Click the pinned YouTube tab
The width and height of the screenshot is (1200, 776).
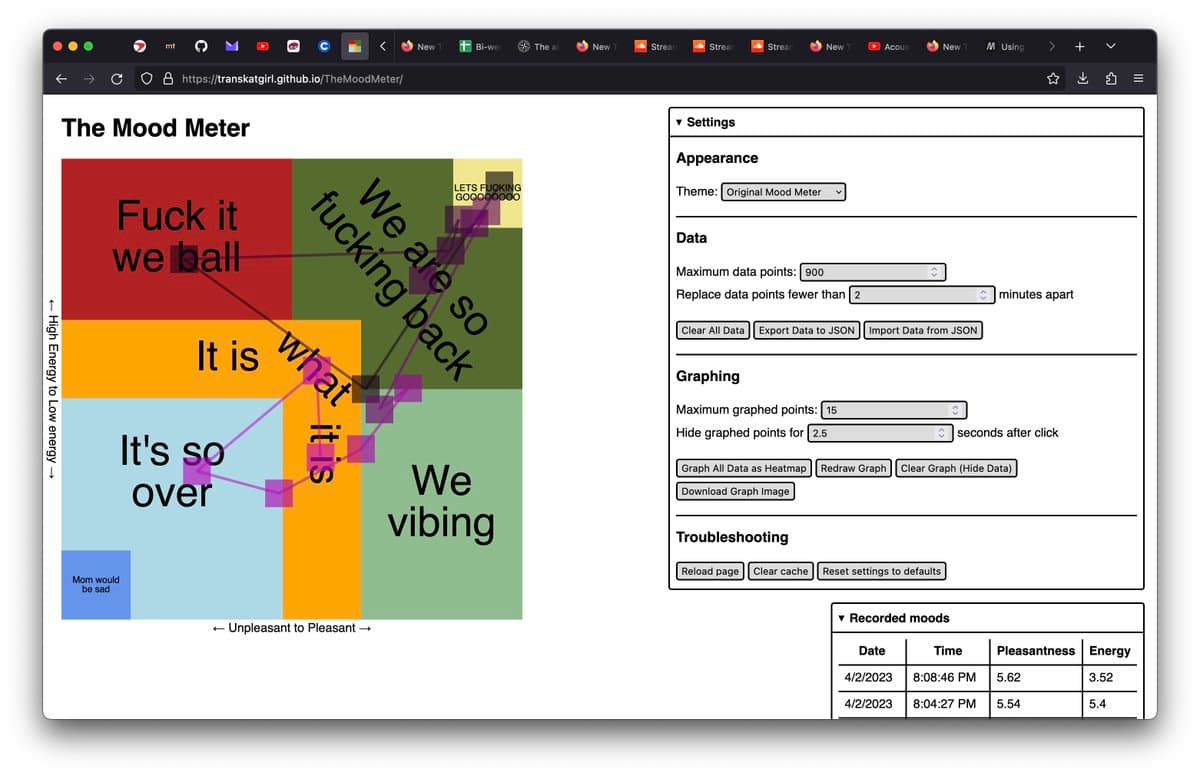click(262, 47)
